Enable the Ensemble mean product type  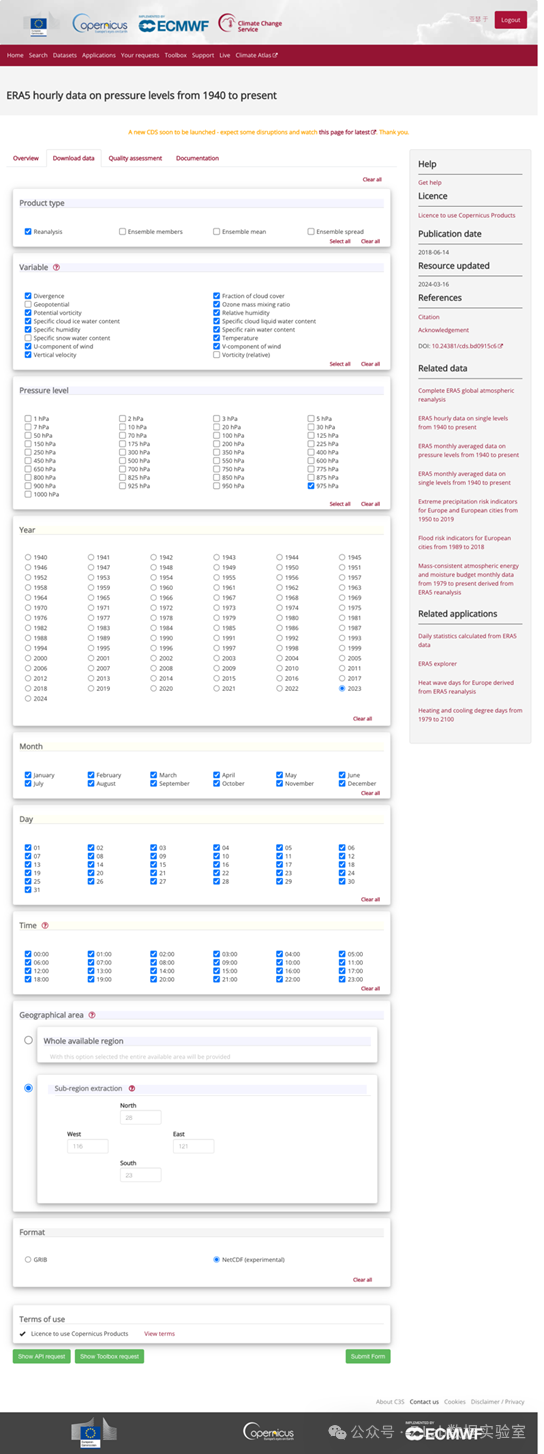coord(216,232)
